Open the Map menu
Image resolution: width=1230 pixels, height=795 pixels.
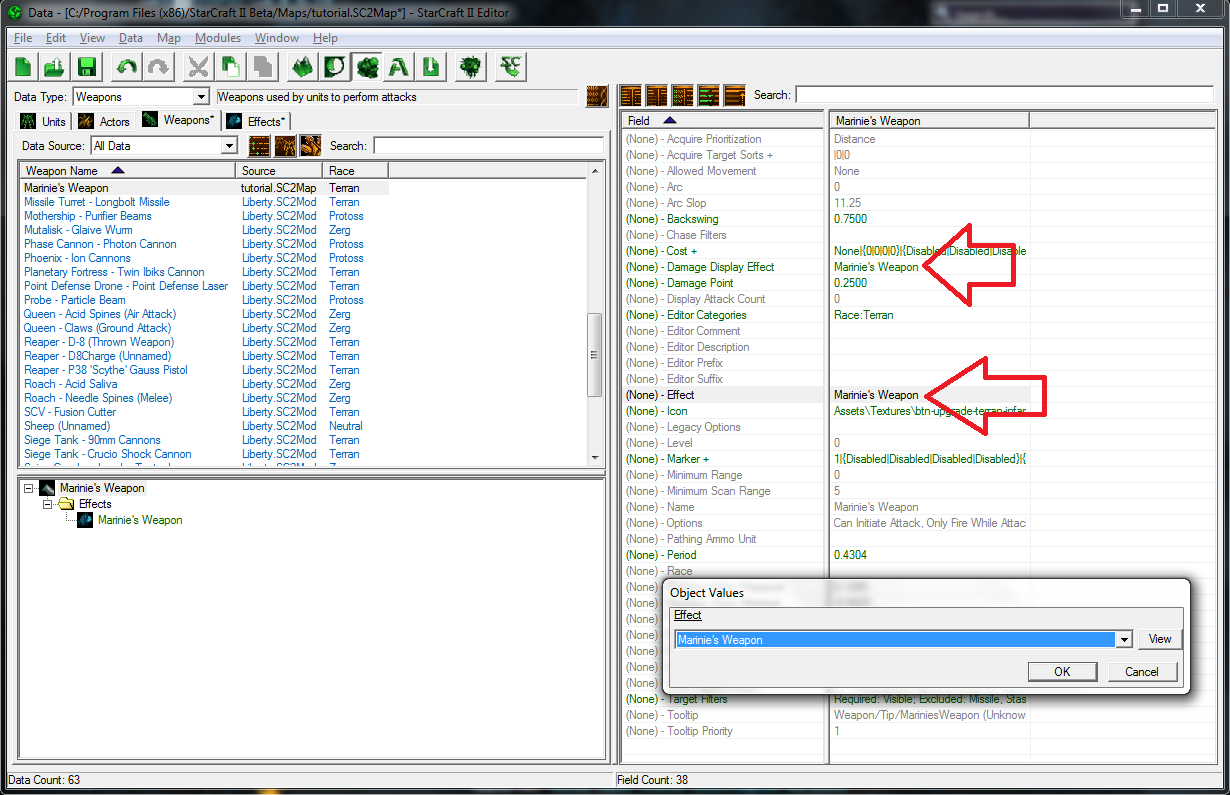point(169,38)
